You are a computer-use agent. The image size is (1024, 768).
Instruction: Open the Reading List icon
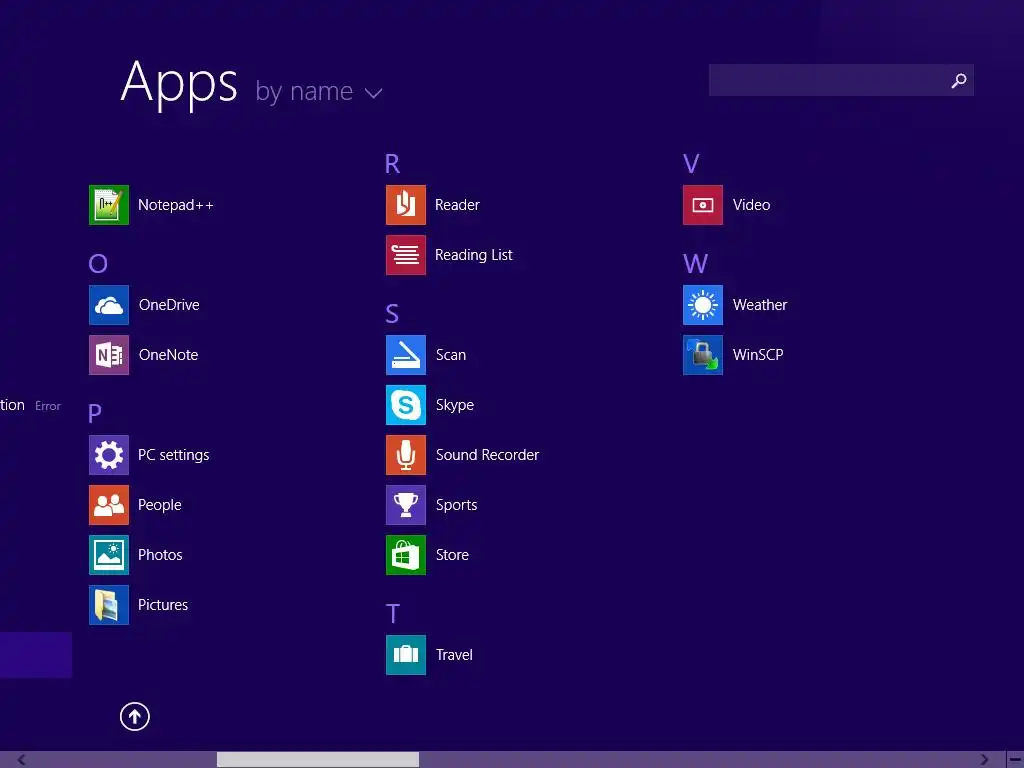(406, 255)
